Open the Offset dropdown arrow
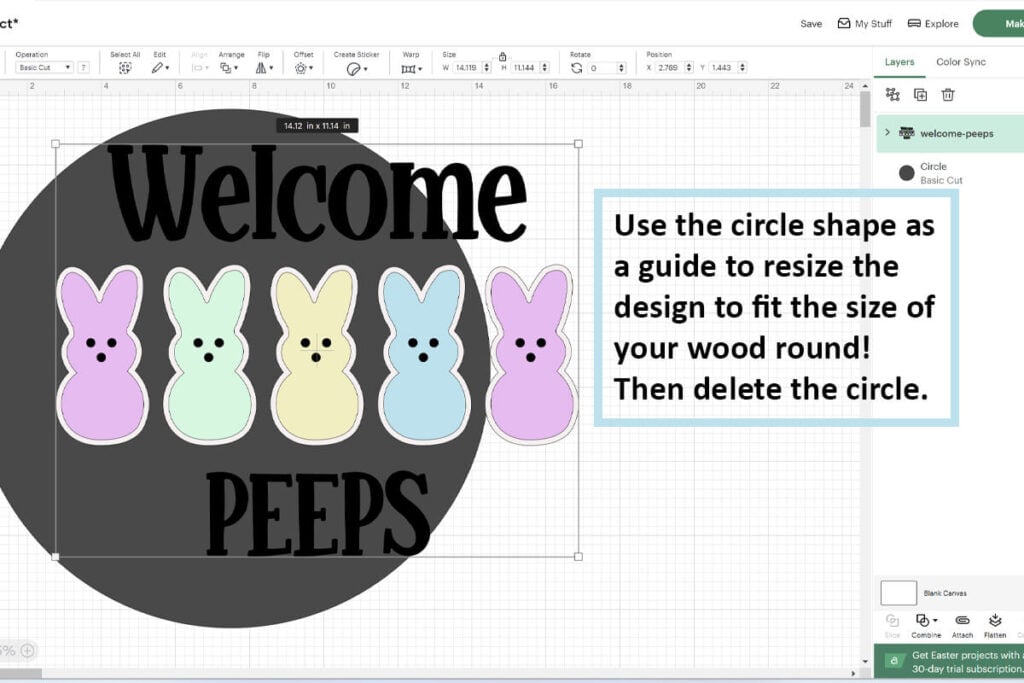The width and height of the screenshot is (1024, 683). point(311,69)
